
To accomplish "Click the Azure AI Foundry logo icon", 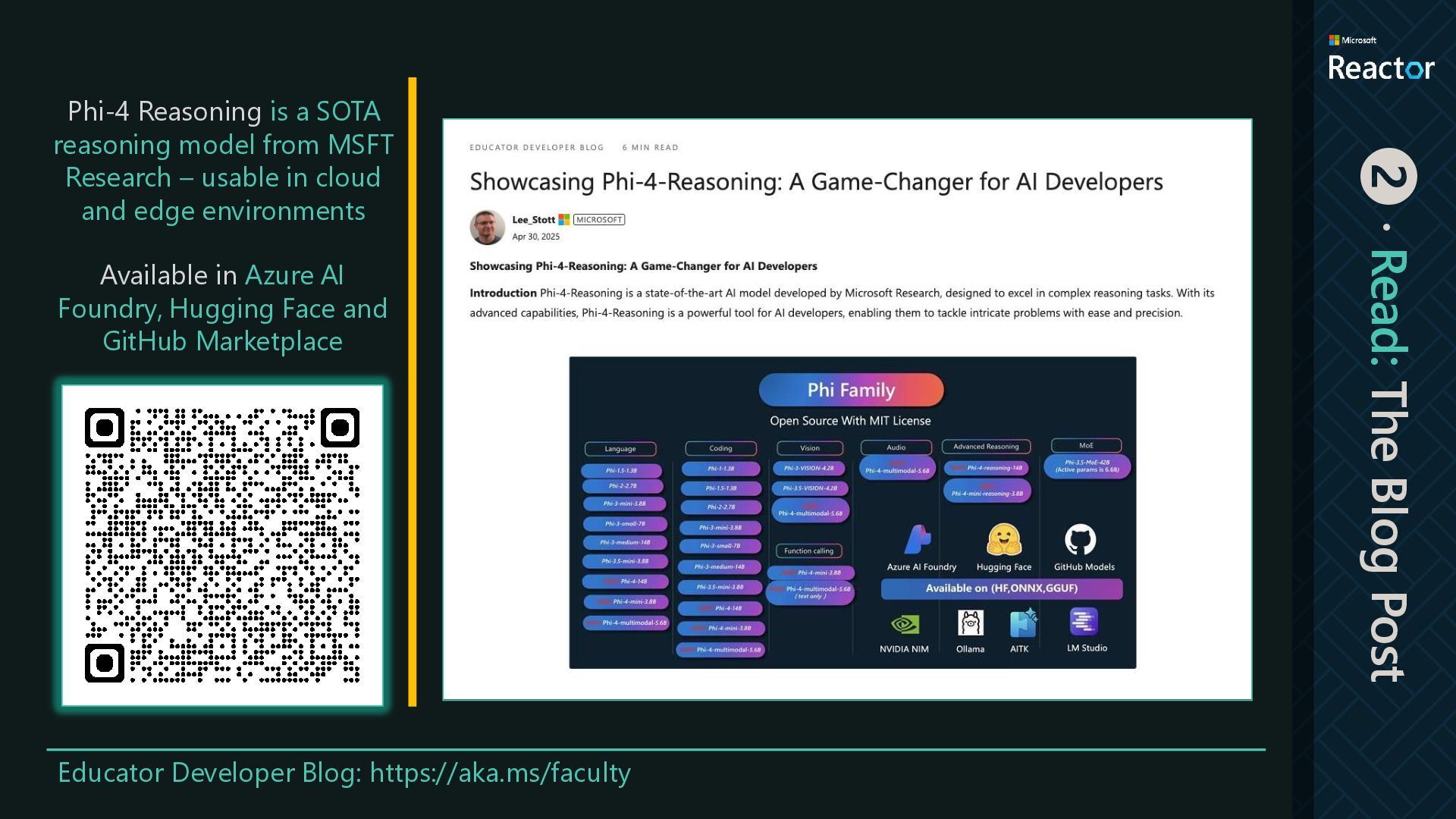I will (918, 540).
